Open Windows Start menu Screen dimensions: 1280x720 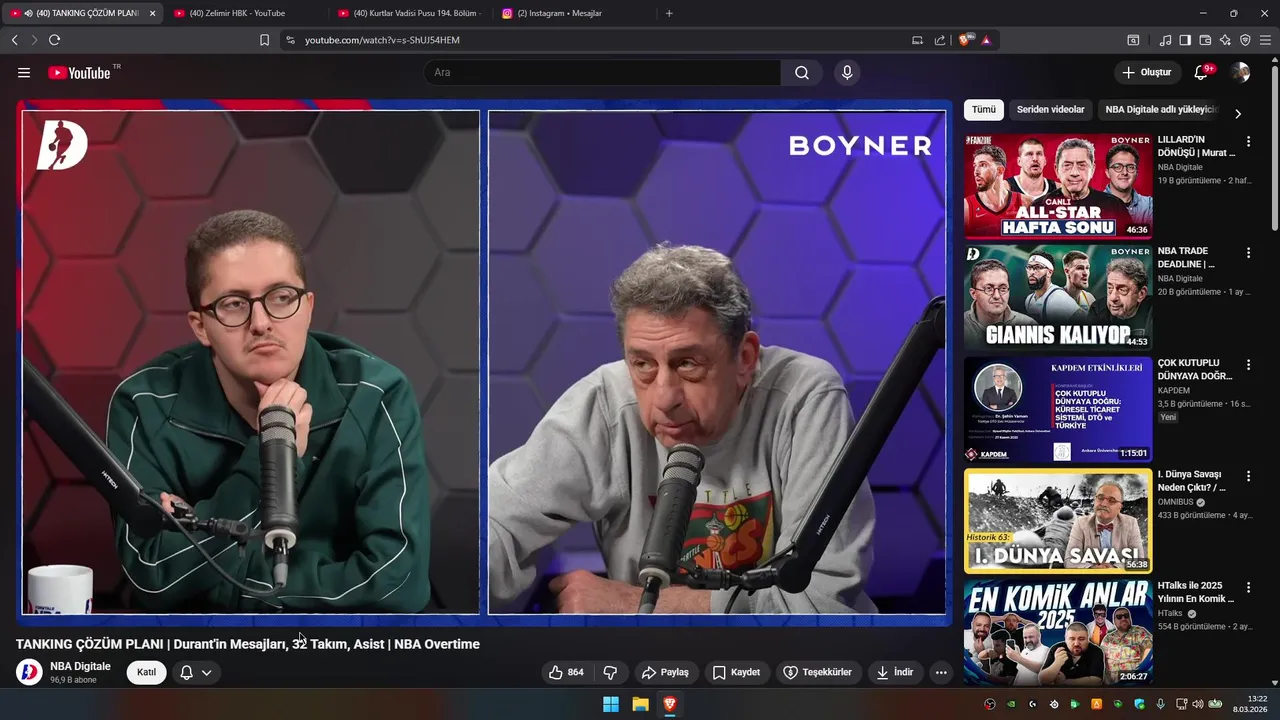[610, 704]
